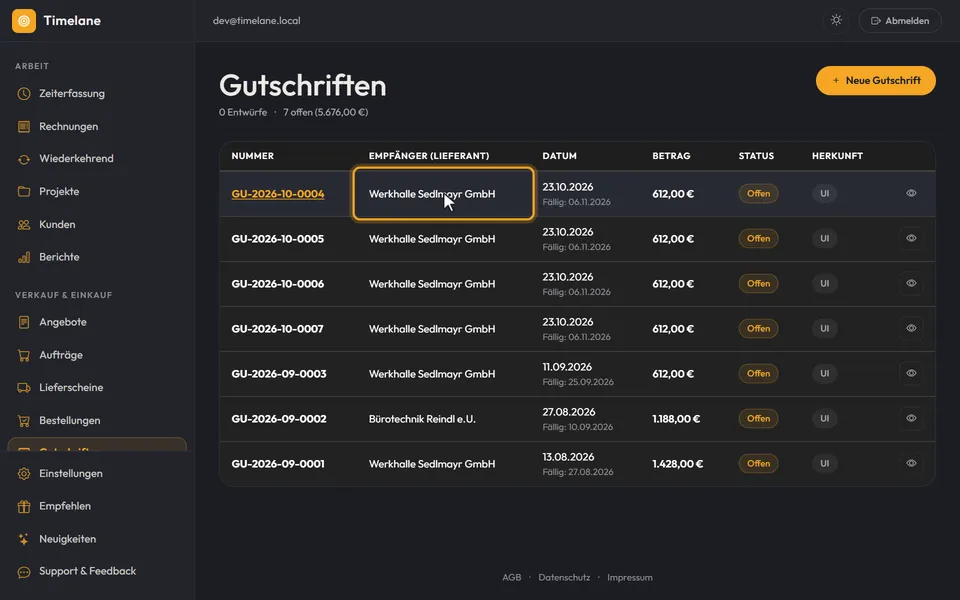Click the Berichte bar chart icon
The image size is (960, 600).
pos(24,257)
